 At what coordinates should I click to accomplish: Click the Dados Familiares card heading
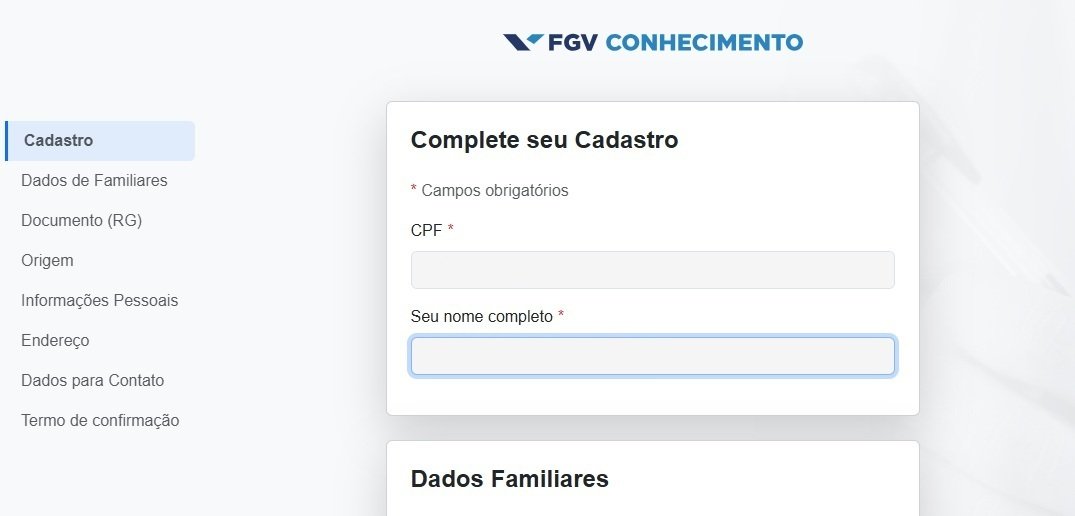[509, 478]
